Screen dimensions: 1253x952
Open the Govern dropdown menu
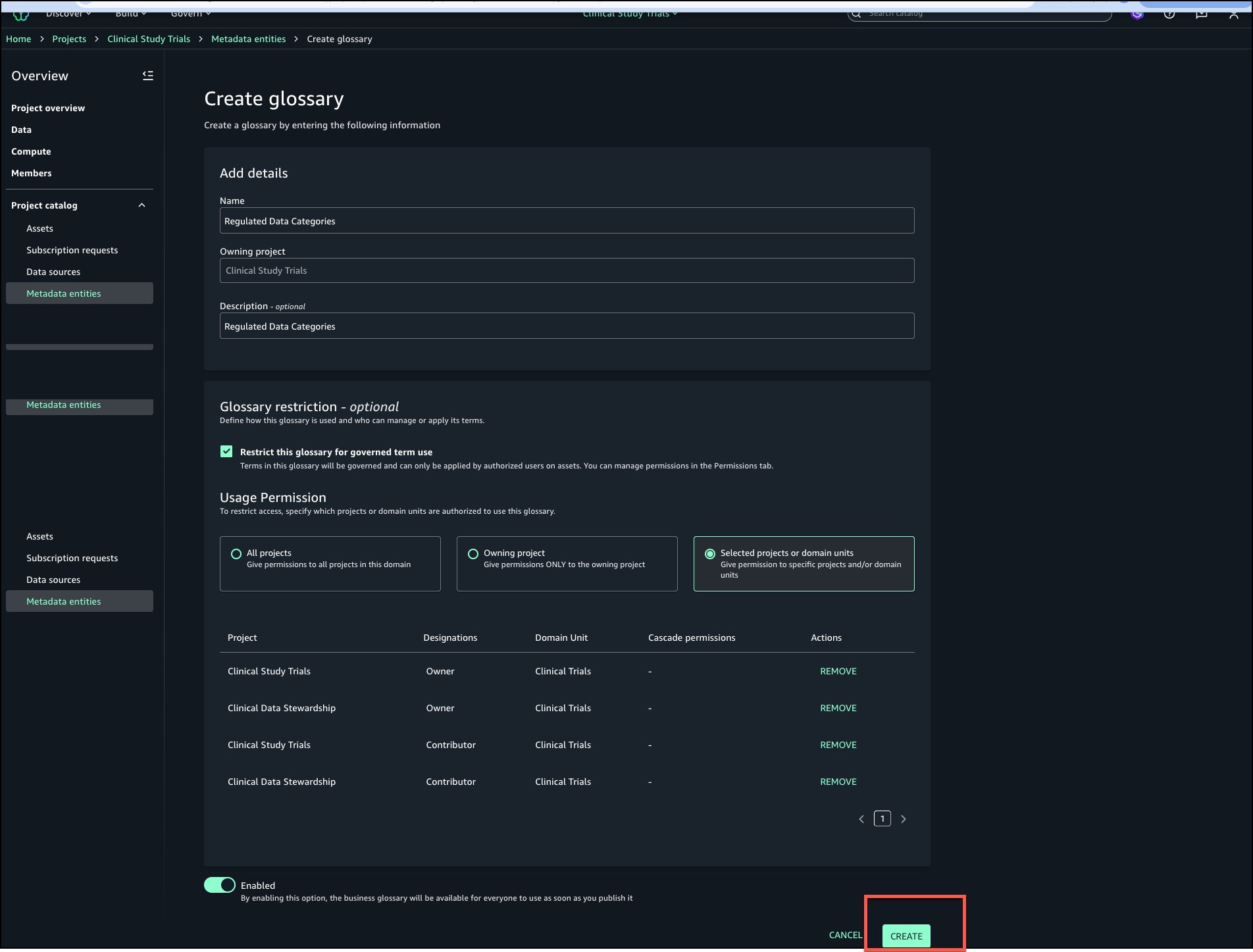(x=191, y=14)
